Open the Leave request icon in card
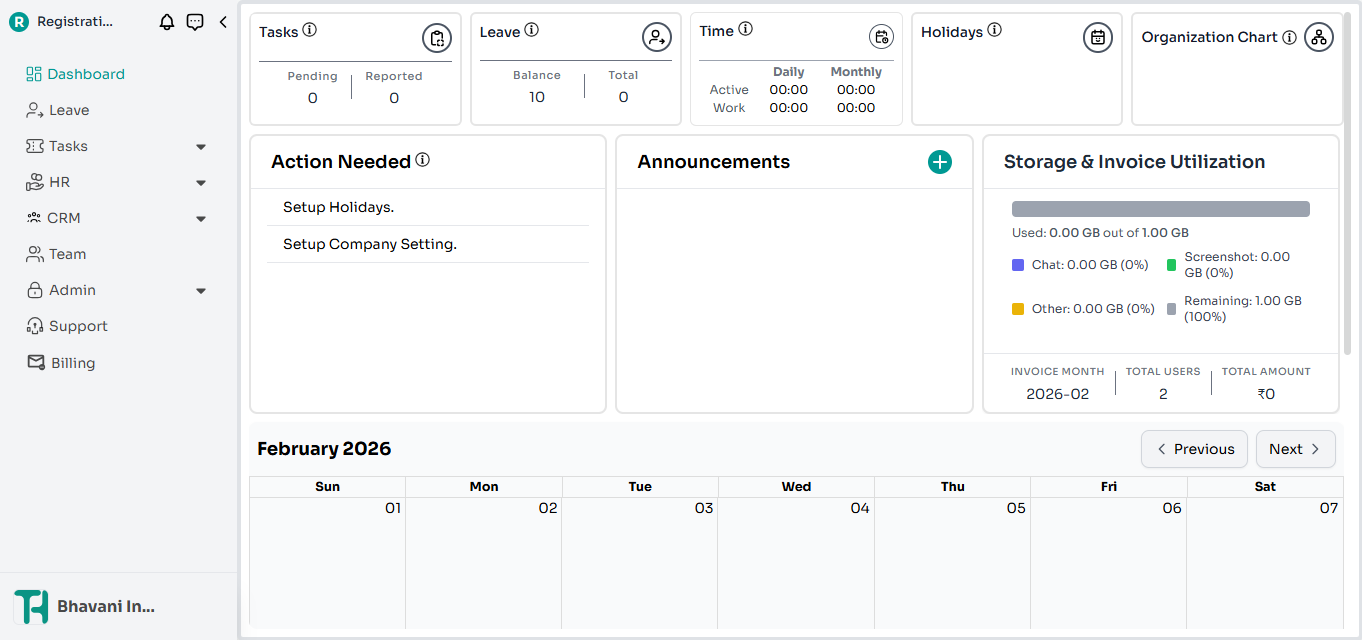This screenshot has width=1362, height=640. point(656,38)
